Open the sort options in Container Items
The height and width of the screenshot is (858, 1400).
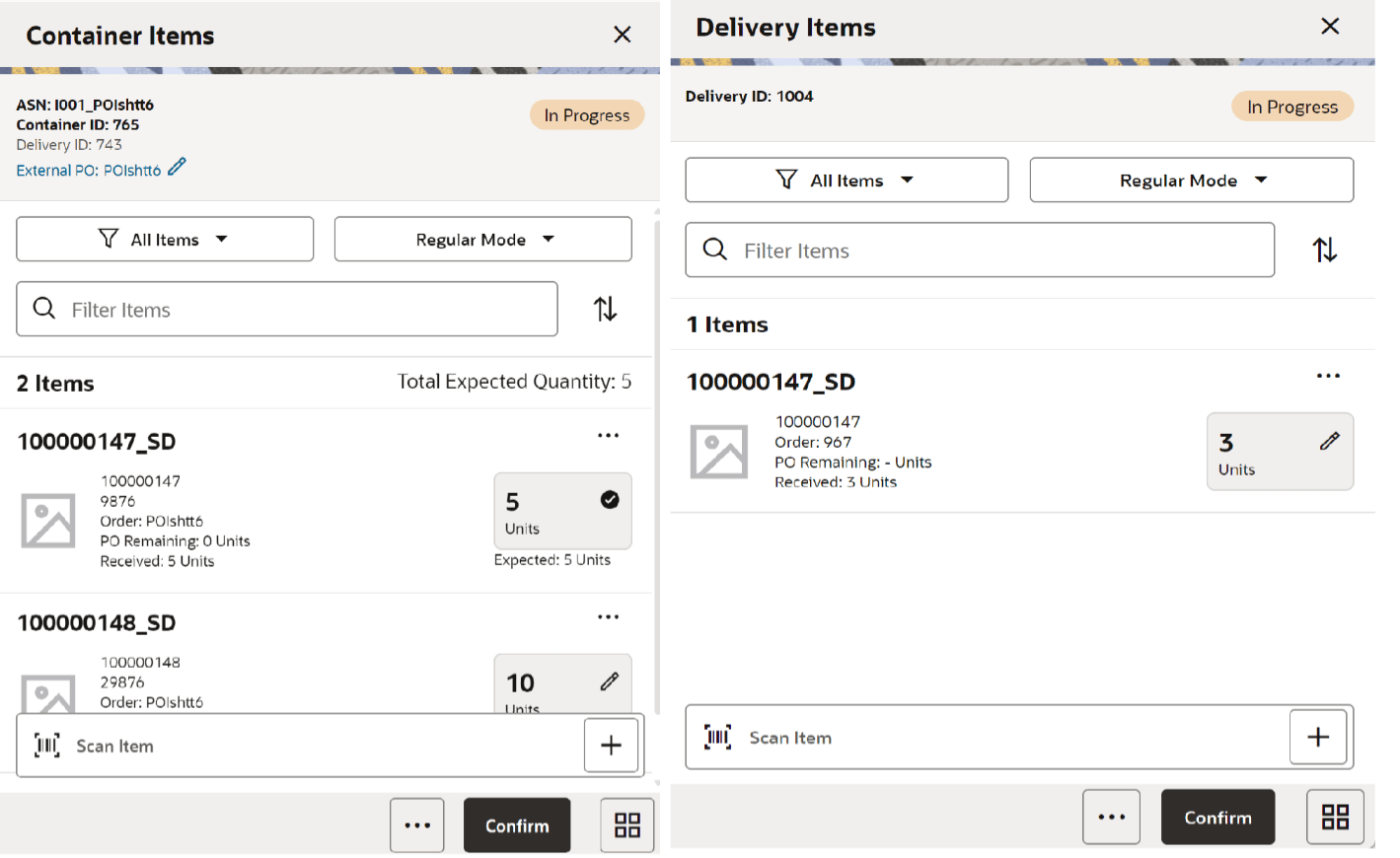[x=605, y=309]
